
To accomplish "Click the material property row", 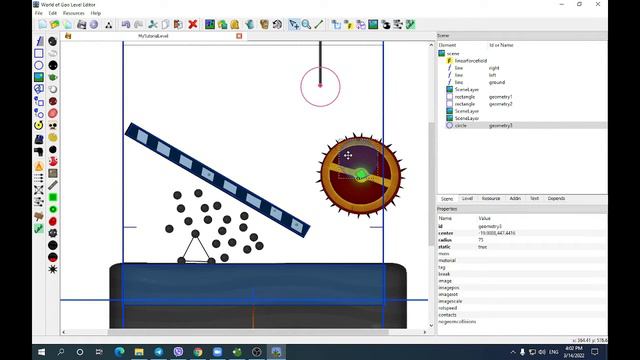I will [522, 260].
